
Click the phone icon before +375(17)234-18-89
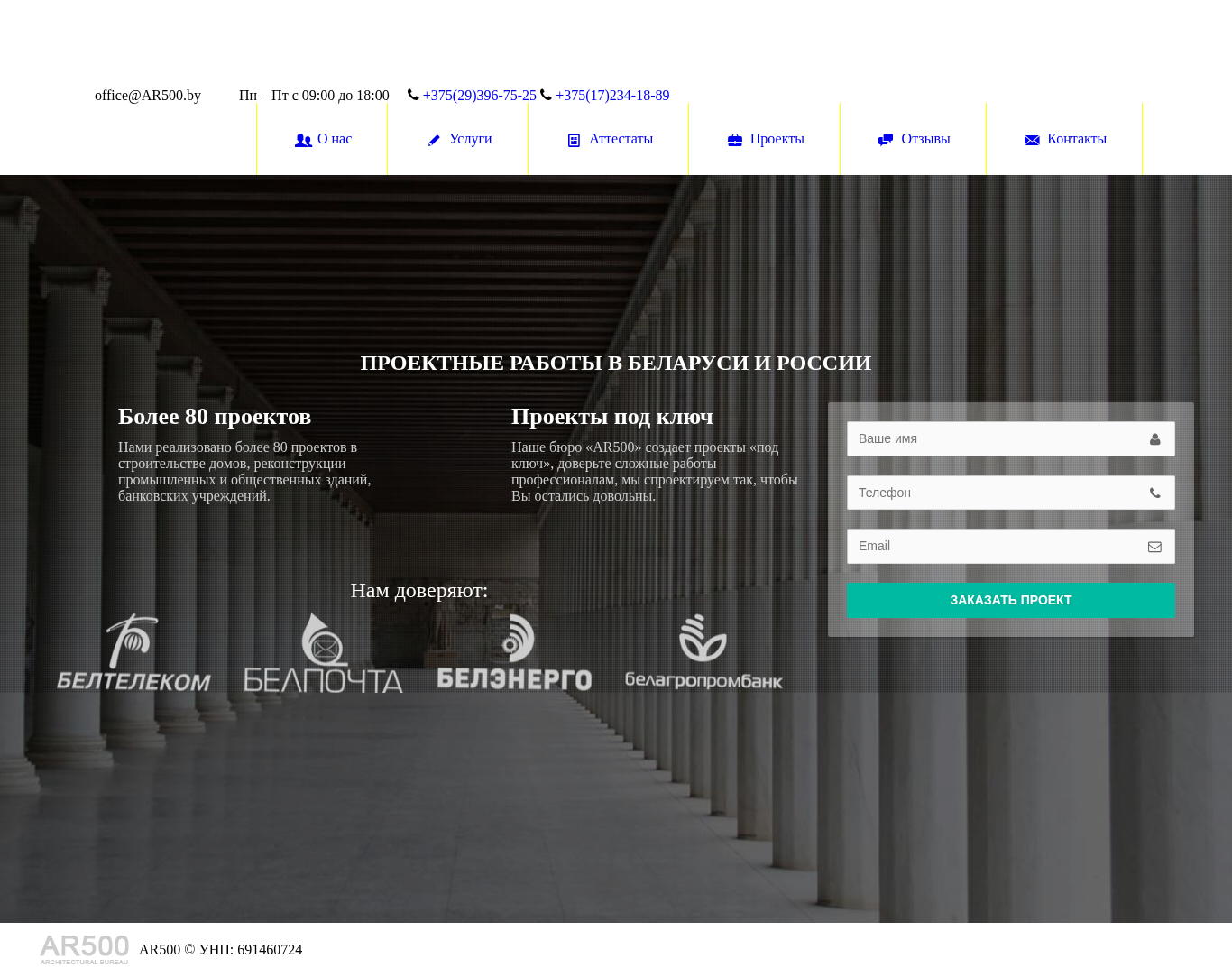[546, 95]
